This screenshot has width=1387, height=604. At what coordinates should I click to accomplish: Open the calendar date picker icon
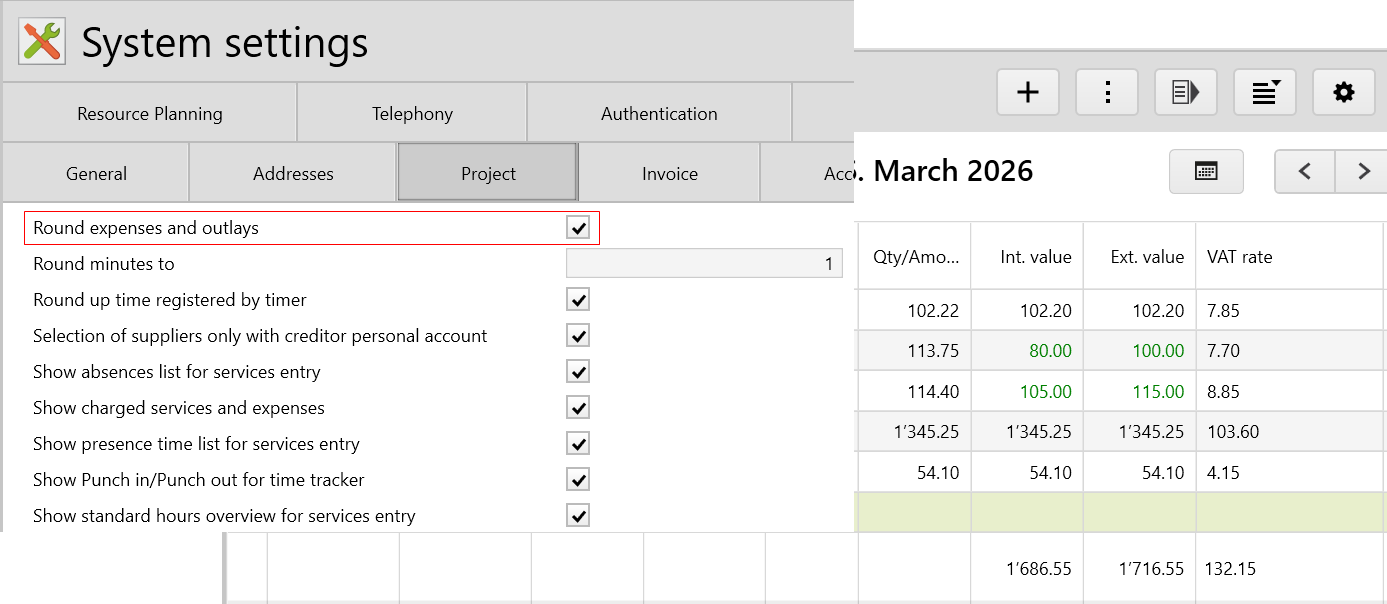tap(1206, 171)
